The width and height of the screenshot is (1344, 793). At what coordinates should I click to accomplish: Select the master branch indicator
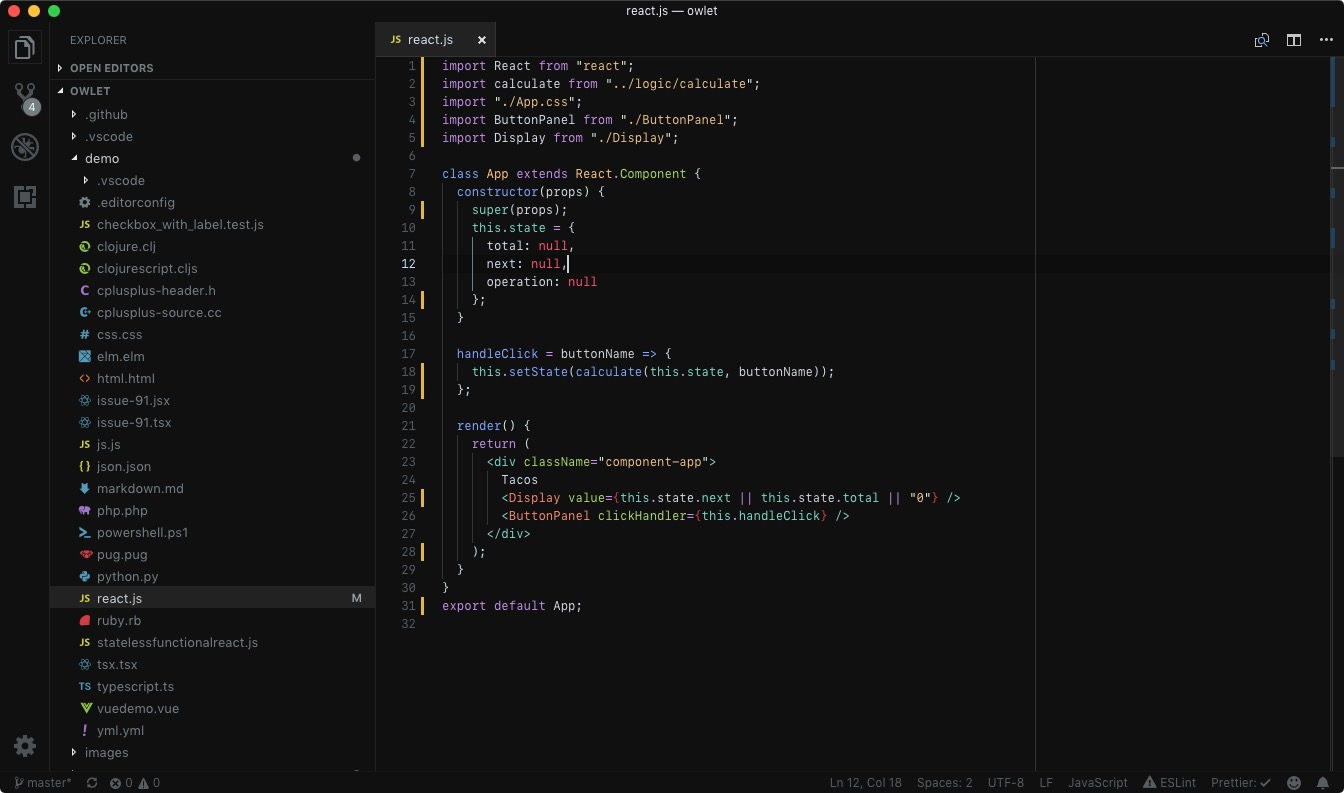coord(43,783)
